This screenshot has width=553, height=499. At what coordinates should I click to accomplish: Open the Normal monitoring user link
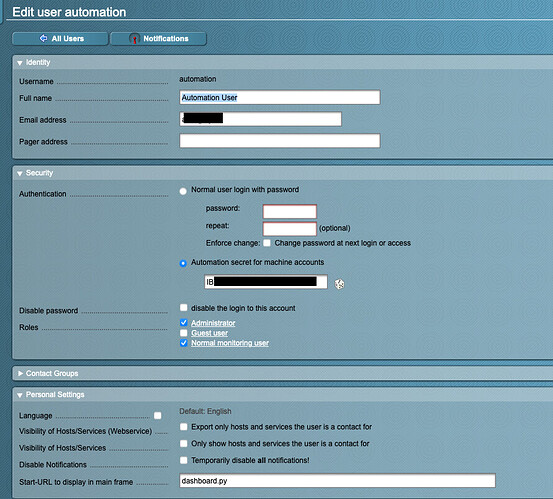point(230,343)
